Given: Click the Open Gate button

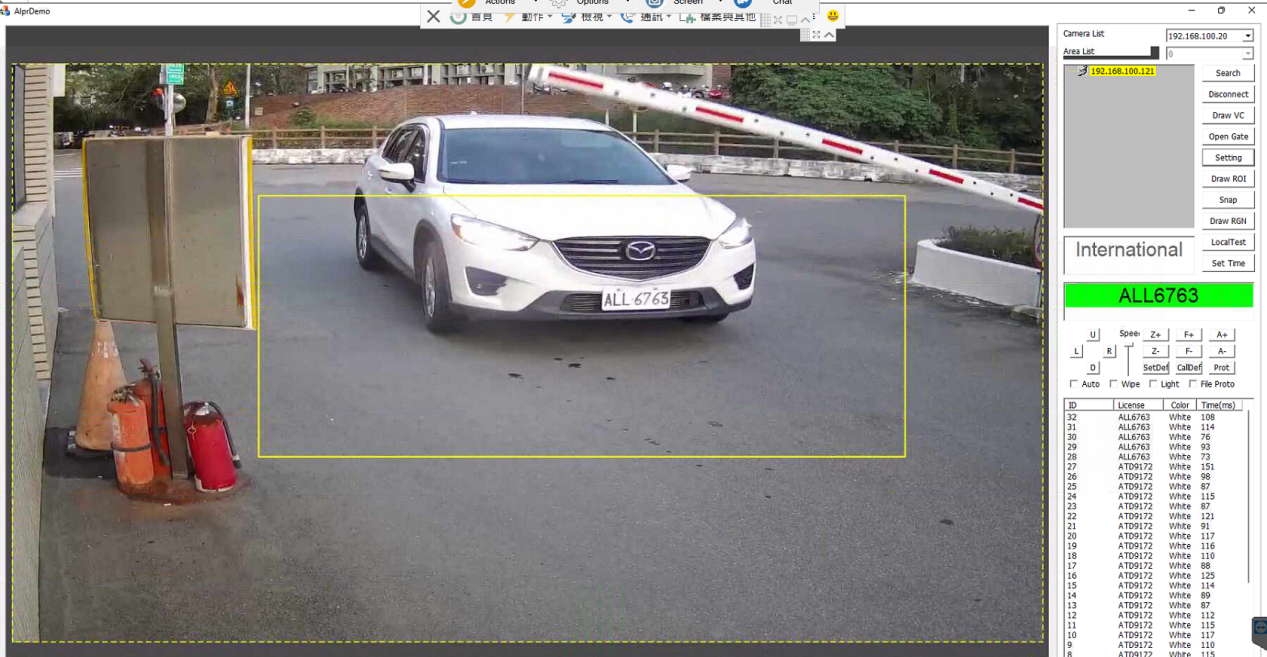Looking at the screenshot, I should [1228, 137].
